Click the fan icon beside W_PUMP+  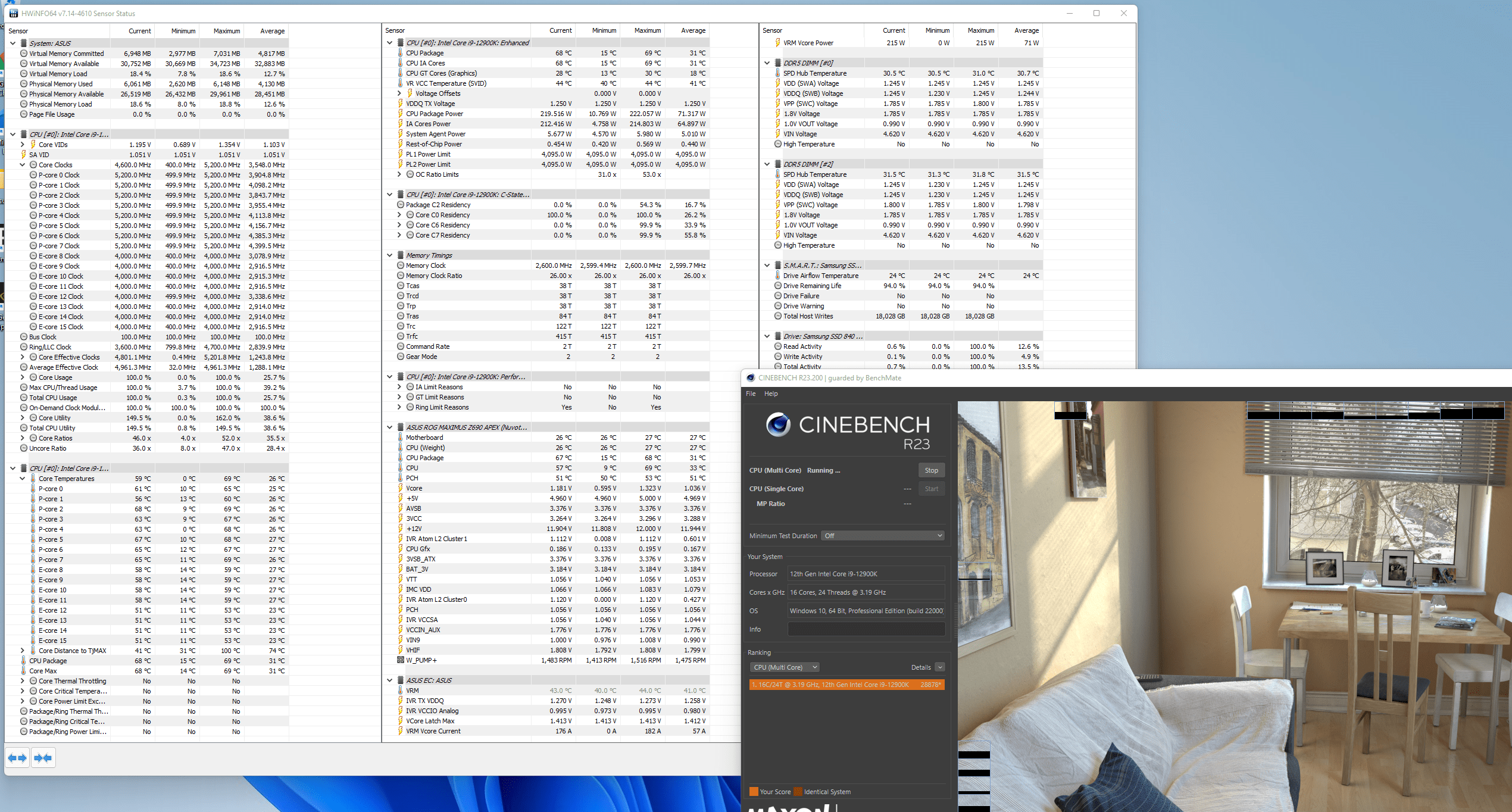(400, 660)
